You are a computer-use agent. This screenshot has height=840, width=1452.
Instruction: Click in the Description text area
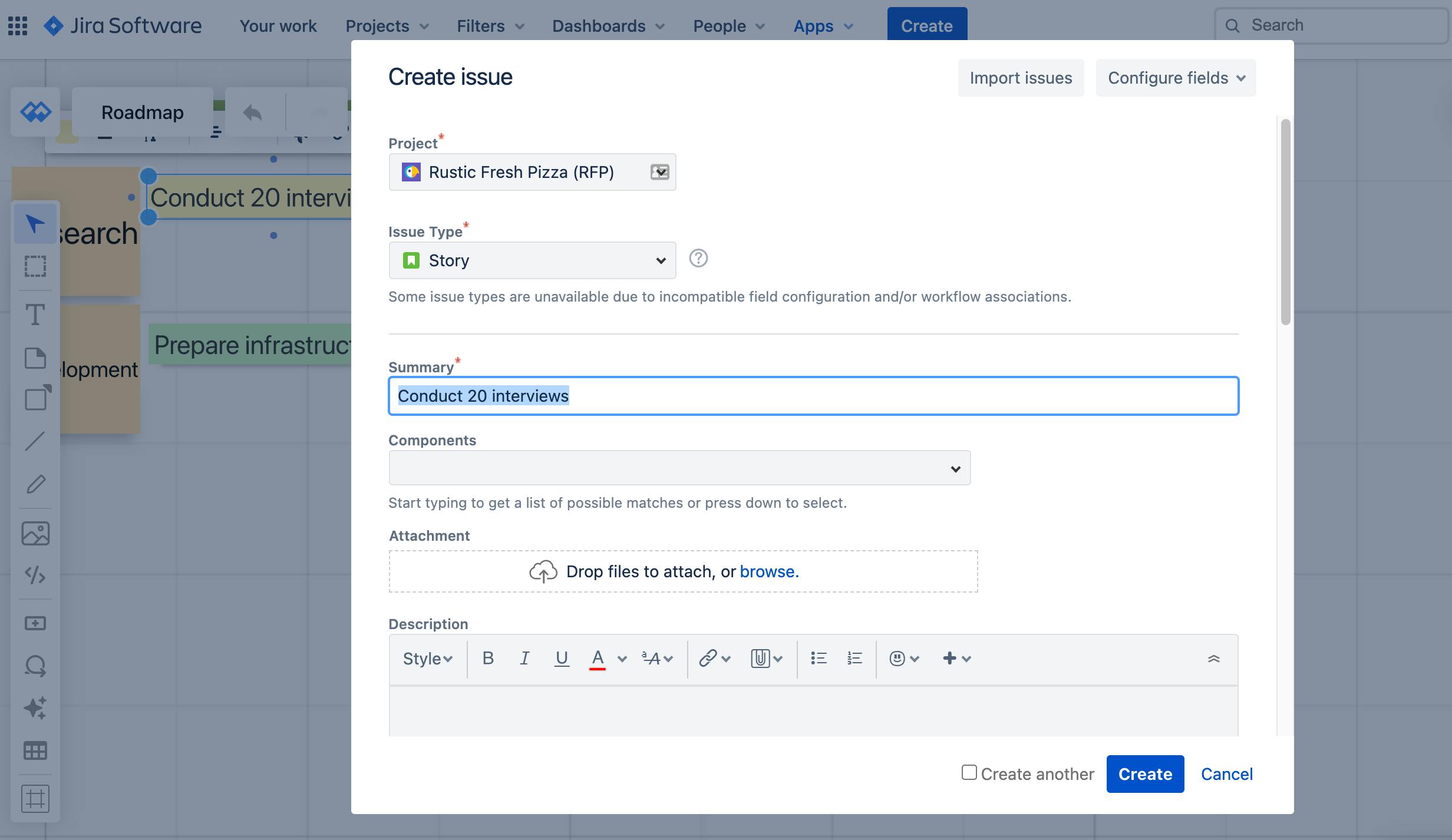click(x=813, y=711)
